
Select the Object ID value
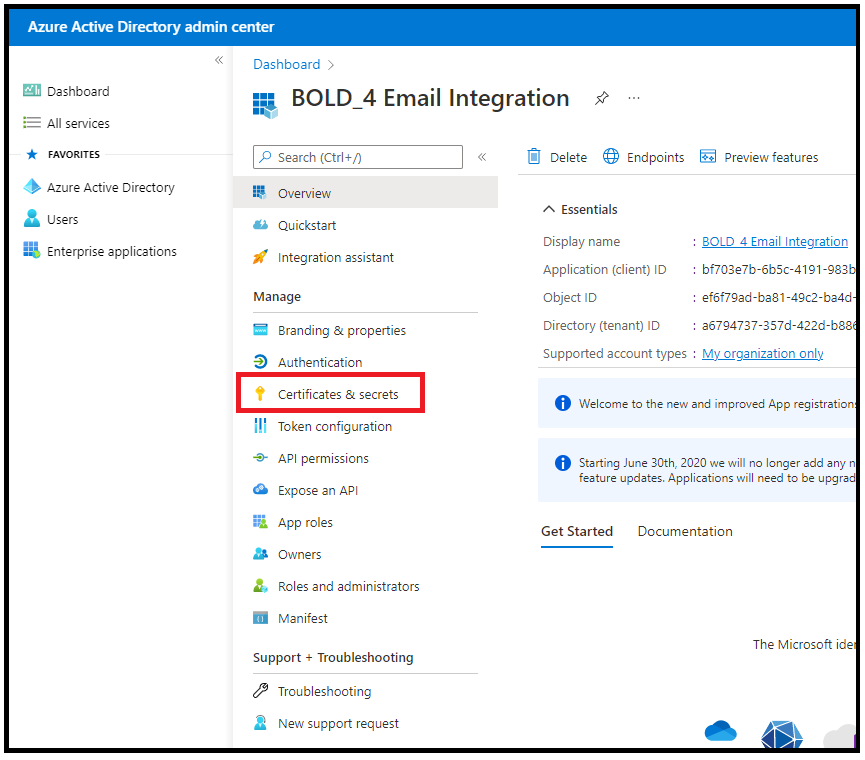click(778, 297)
